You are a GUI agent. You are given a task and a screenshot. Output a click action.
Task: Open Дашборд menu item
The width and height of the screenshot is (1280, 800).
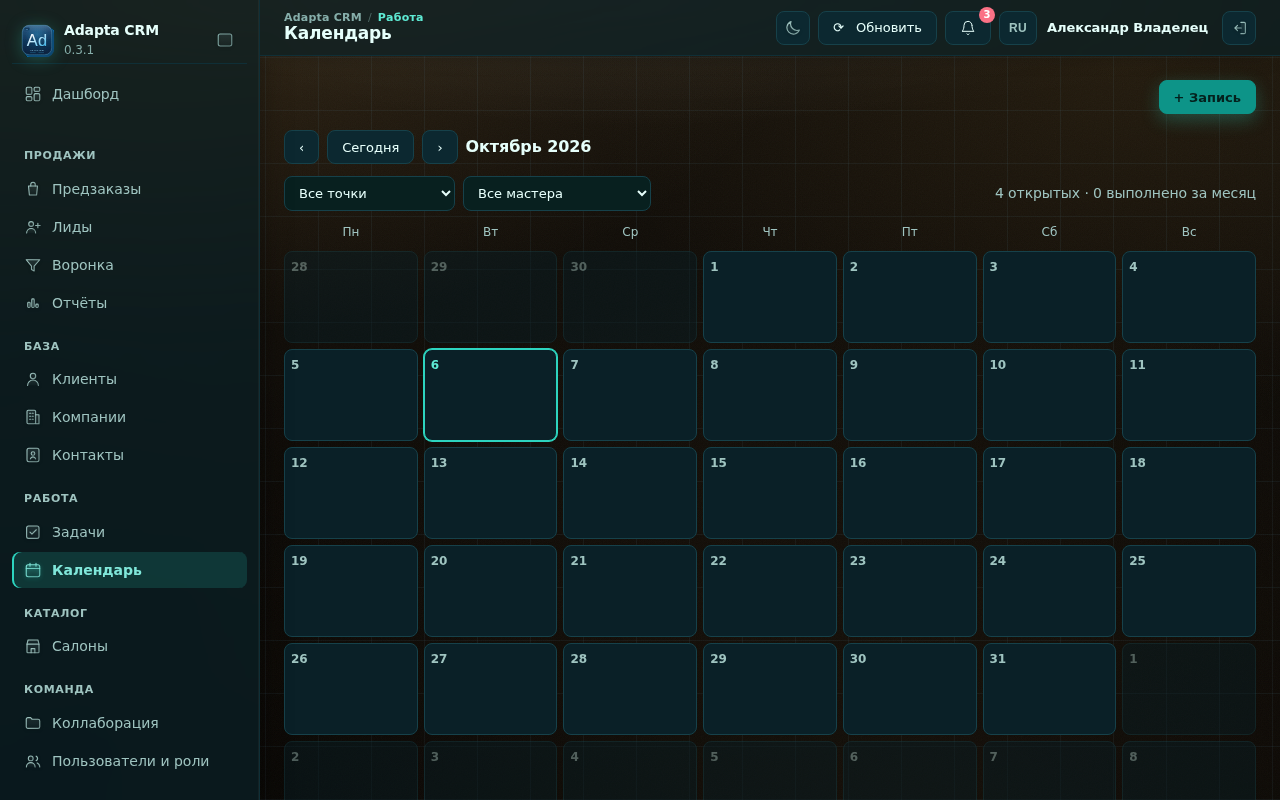130,94
